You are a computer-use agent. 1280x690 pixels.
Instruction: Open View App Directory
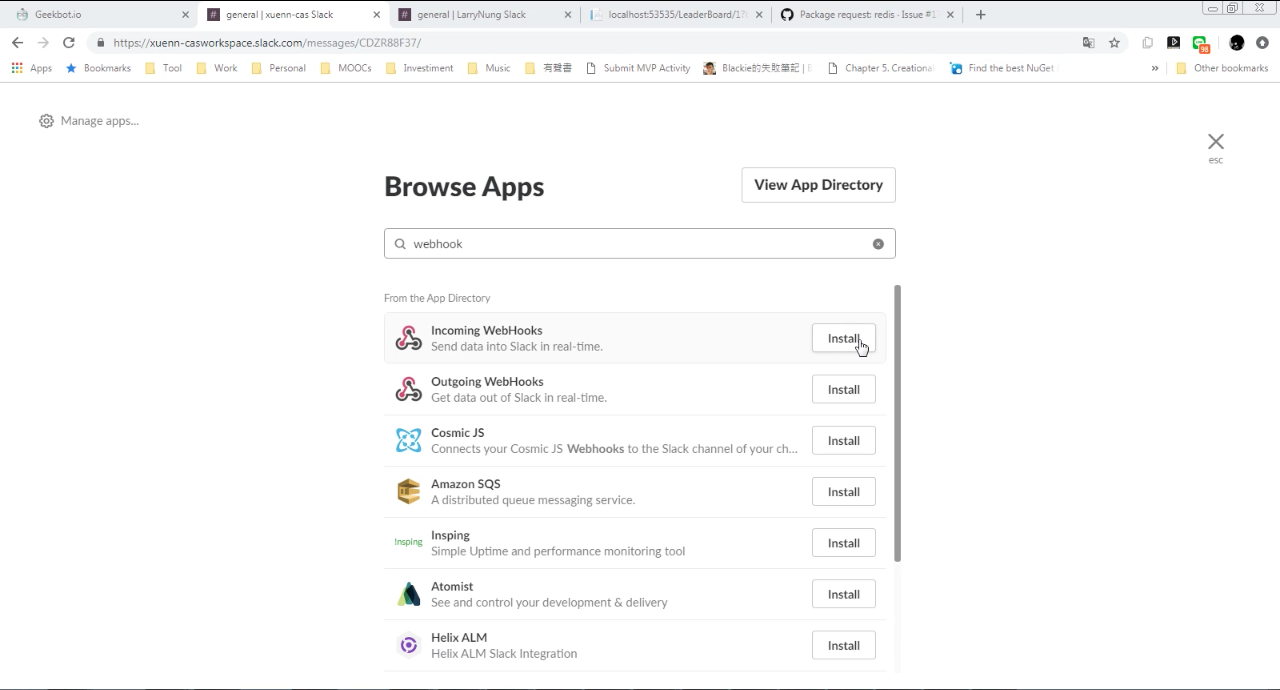(818, 185)
